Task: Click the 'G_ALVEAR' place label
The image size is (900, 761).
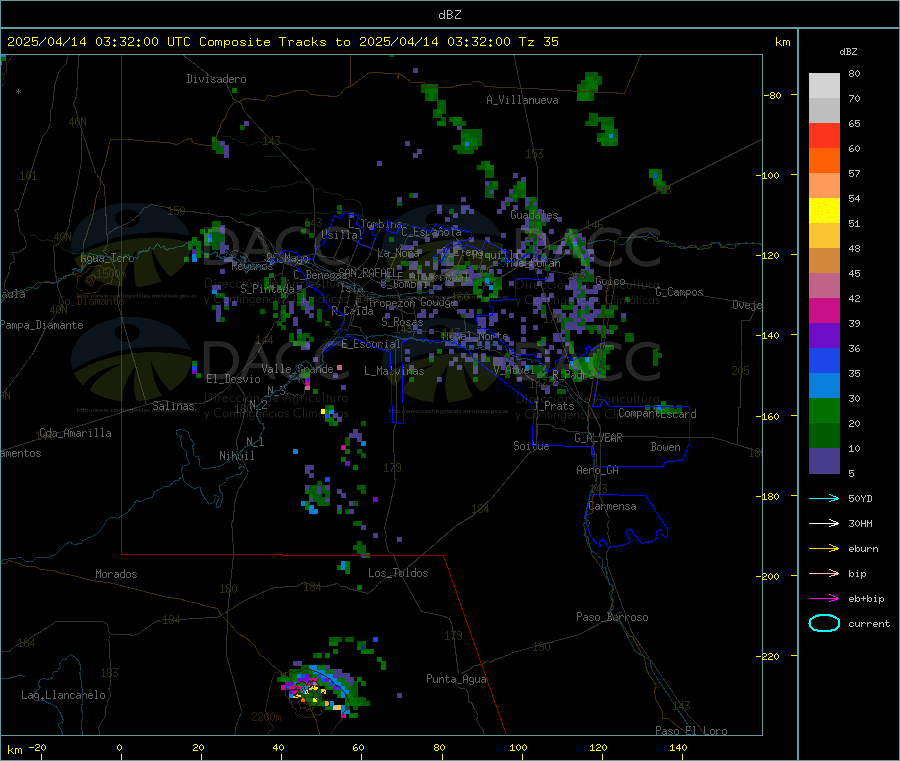Action: 598,438
